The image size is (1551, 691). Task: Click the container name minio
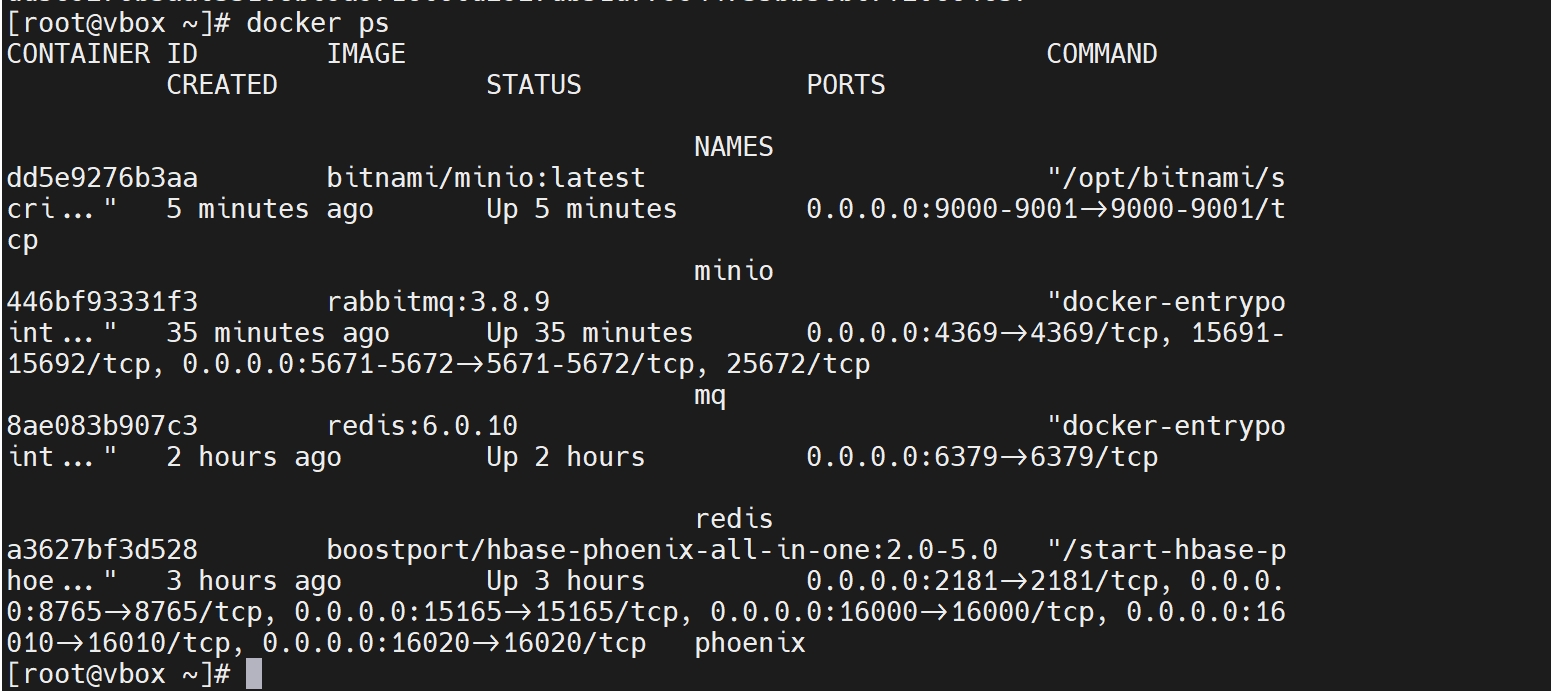pos(734,271)
